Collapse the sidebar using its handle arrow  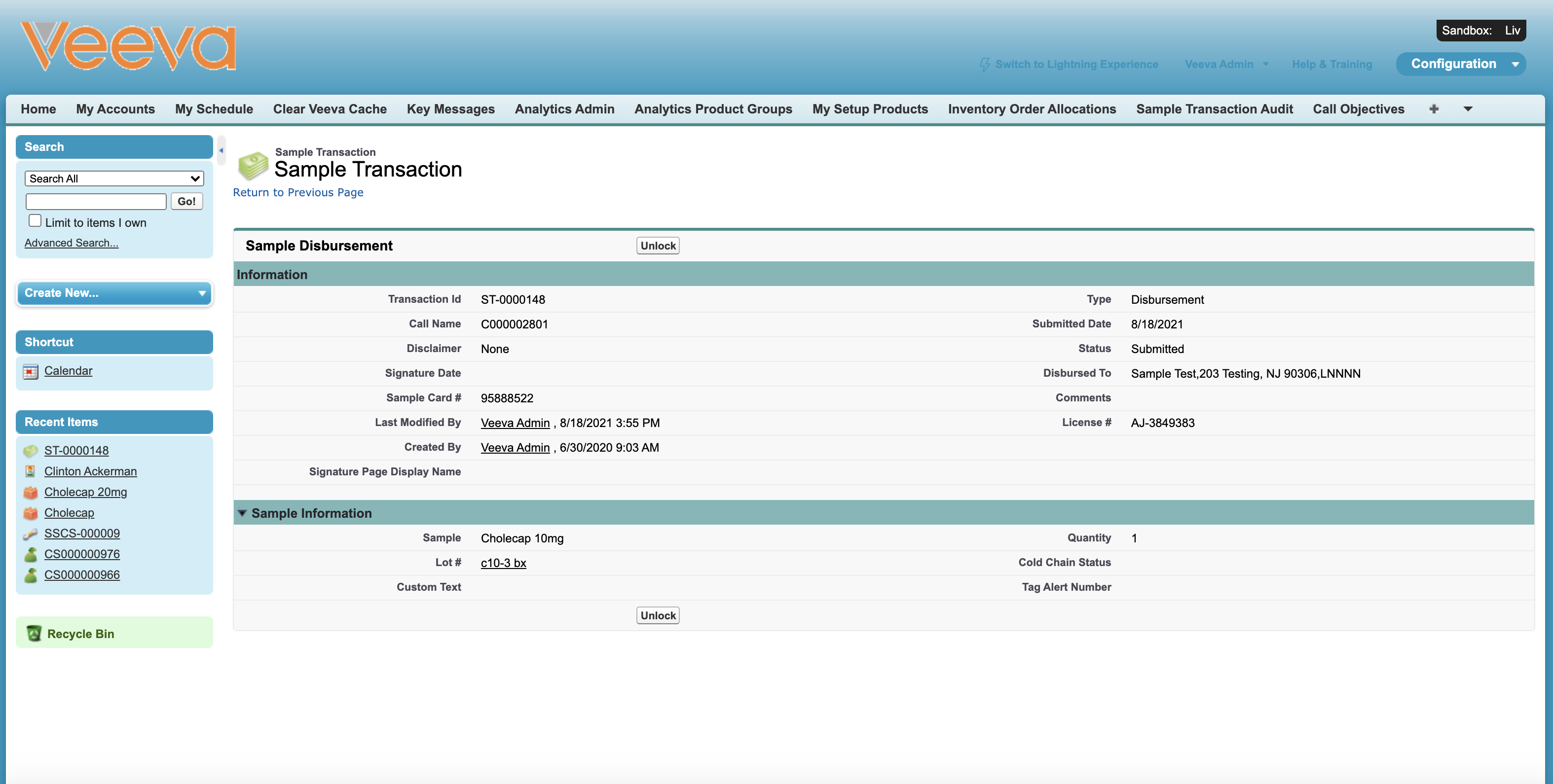click(221, 151)
